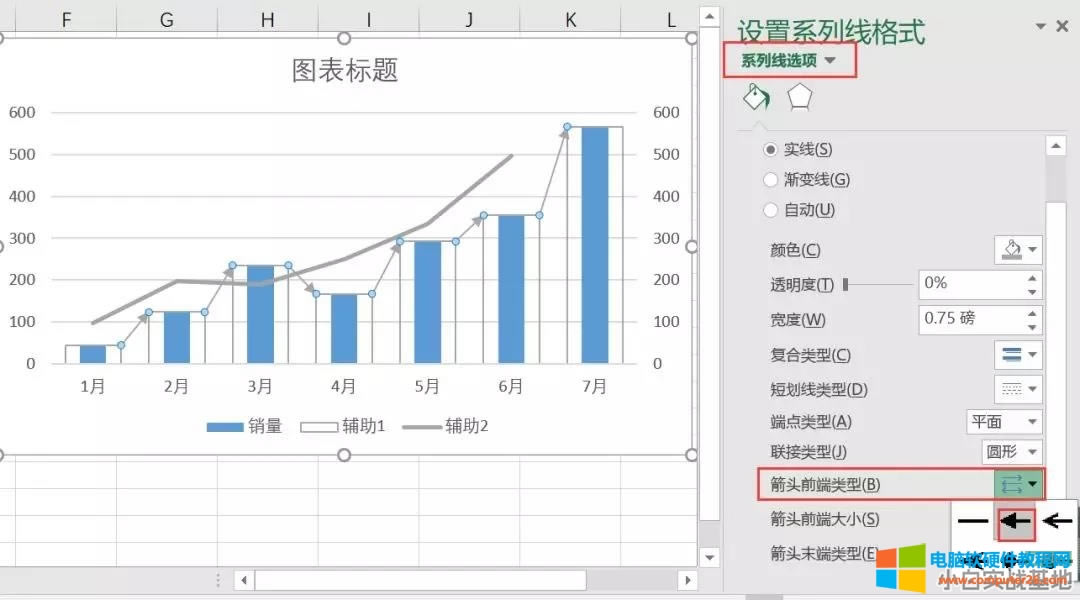Pick the thin arrow style in popup
The image size is (1080, 600).
pos(1056,521)
